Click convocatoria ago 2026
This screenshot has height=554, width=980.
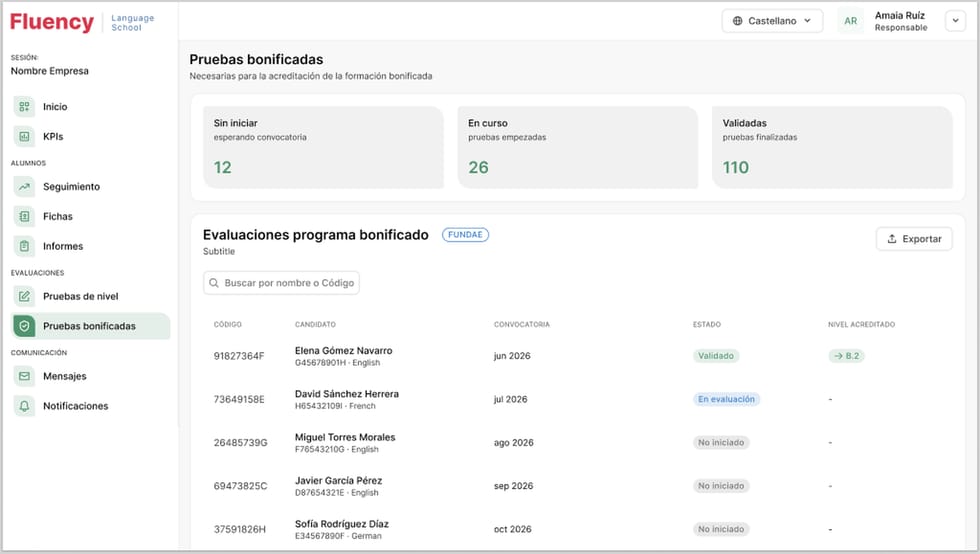click(514, 442)
